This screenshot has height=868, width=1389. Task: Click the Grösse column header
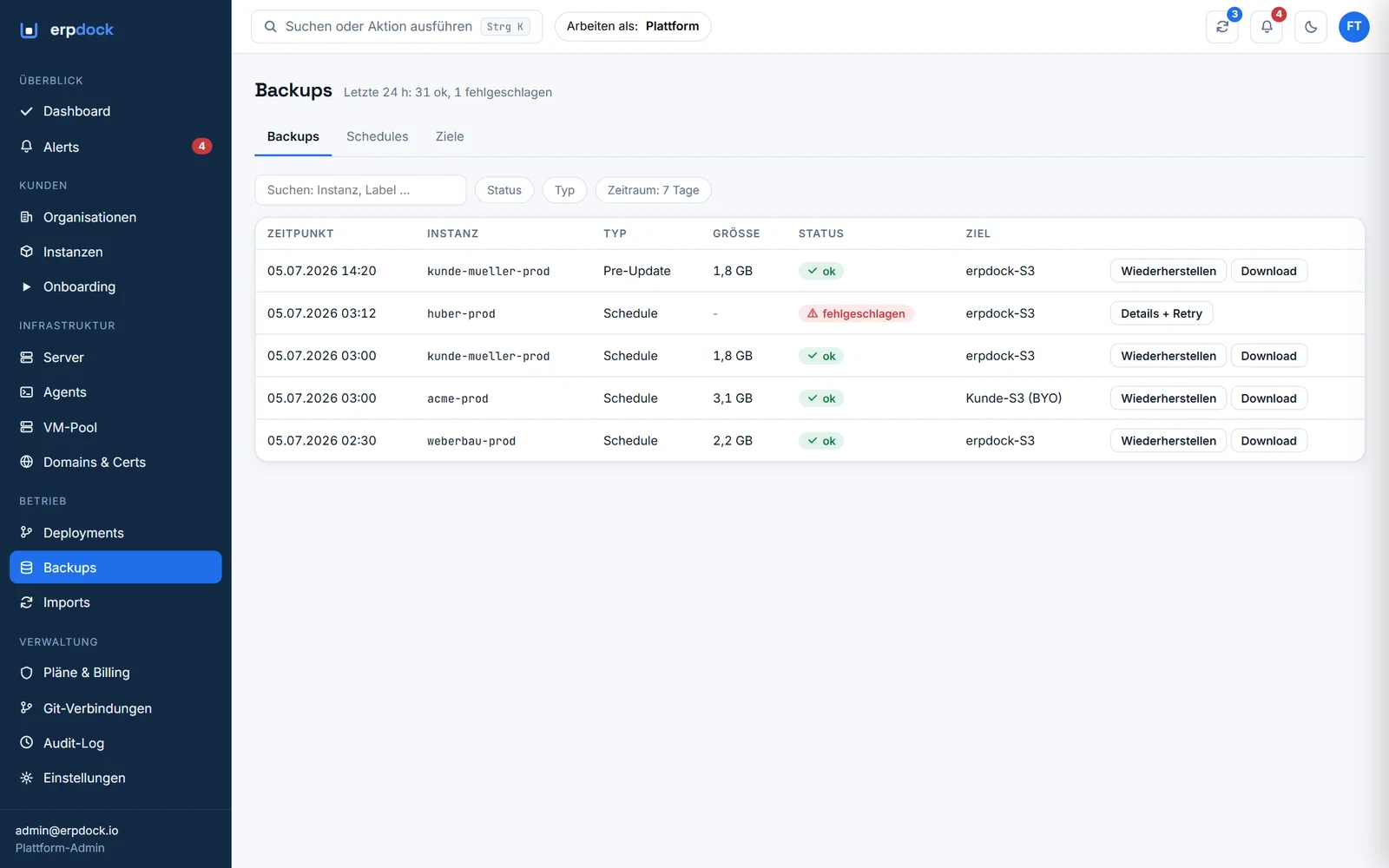(736, 233)
